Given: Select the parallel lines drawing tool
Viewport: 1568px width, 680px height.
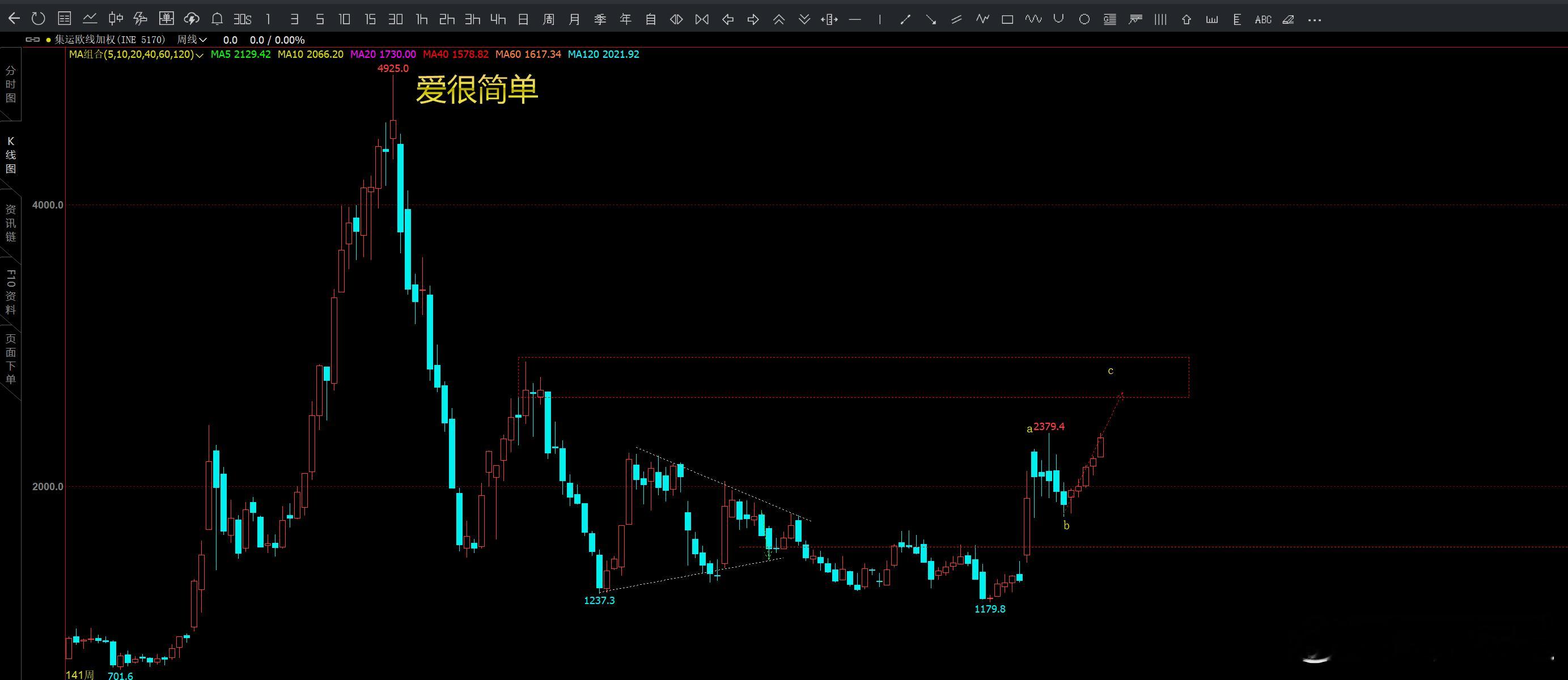Looking at the screenshot, I should point(956,19).
